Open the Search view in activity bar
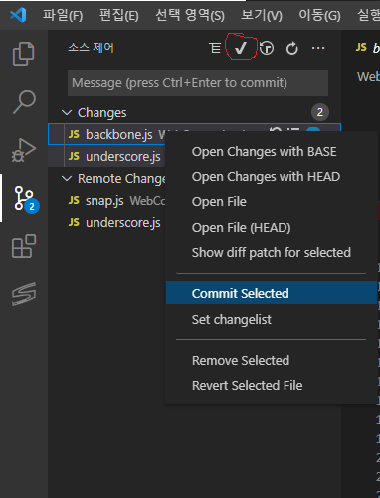380x498 pixels. click(x=24, y=102)
